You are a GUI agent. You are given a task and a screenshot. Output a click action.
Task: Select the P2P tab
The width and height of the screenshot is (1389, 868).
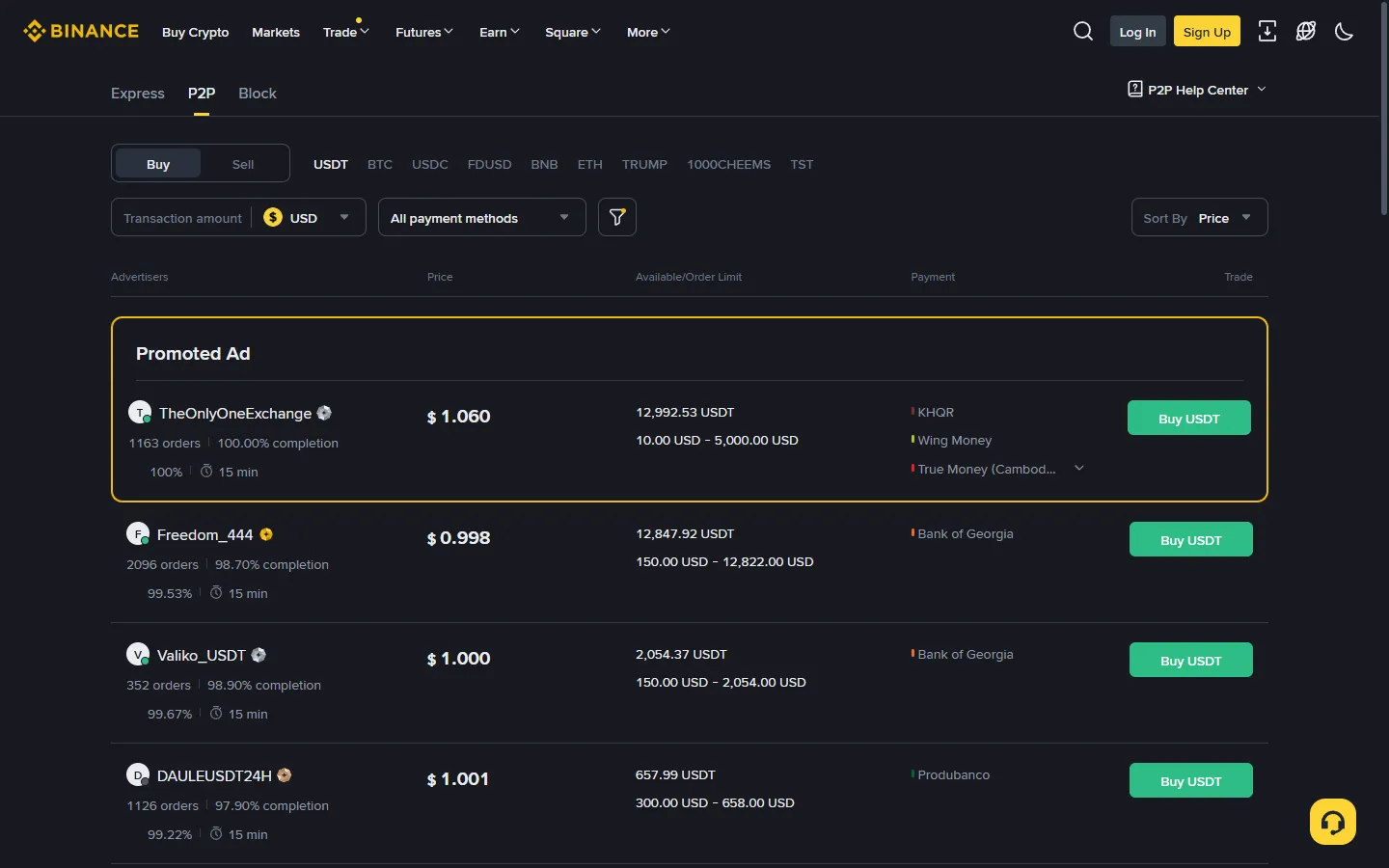tap(202, 93)
